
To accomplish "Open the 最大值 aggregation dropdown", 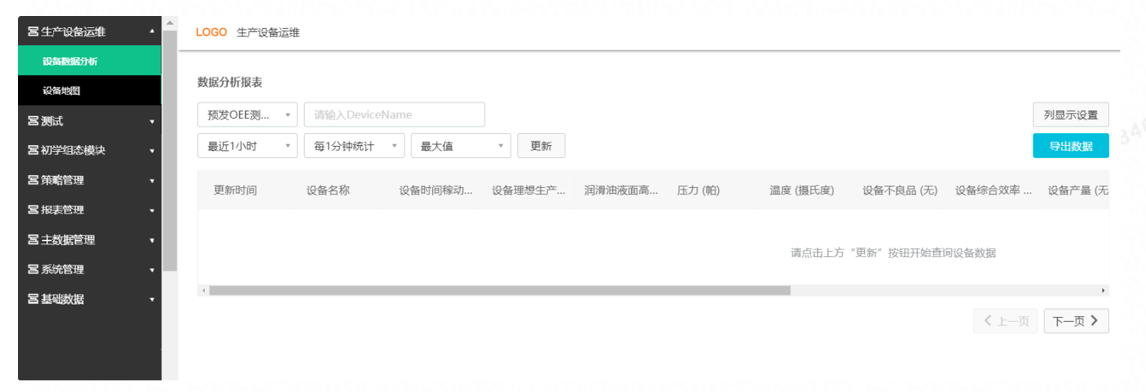I will tap(461, 146).
